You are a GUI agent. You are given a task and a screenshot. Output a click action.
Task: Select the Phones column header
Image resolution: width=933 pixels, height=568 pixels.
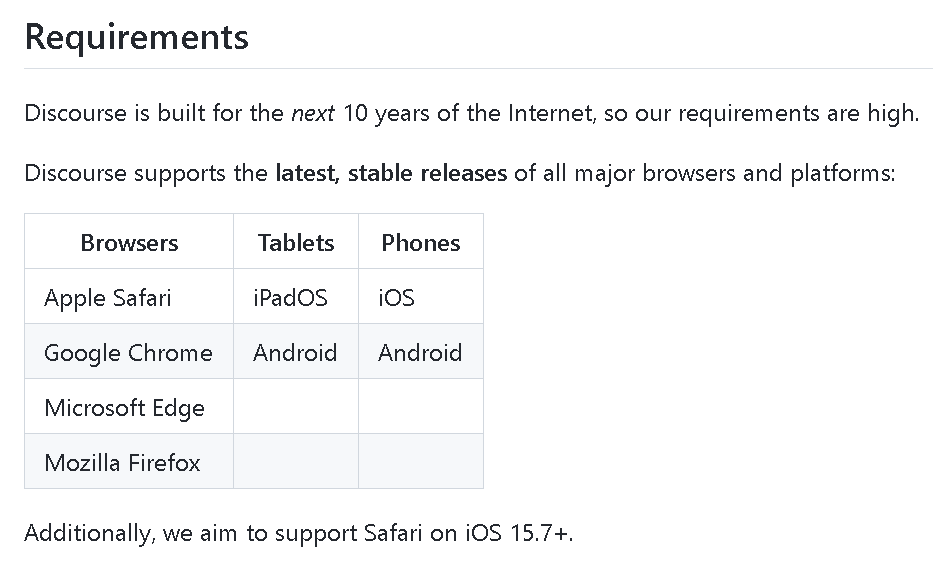coord(421,241)
